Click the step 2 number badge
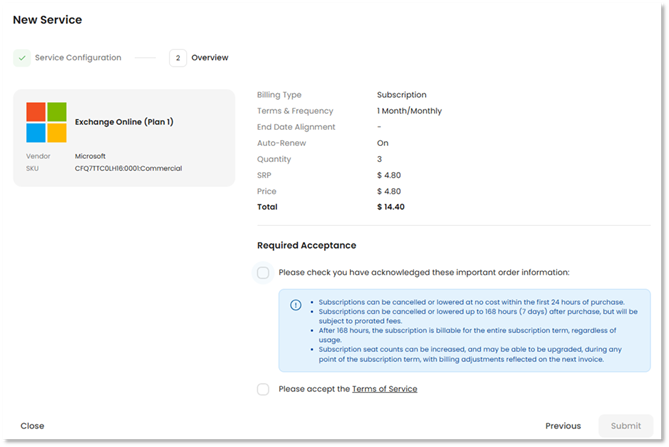The width and height of the screenshot is (669, 447). 178,58
